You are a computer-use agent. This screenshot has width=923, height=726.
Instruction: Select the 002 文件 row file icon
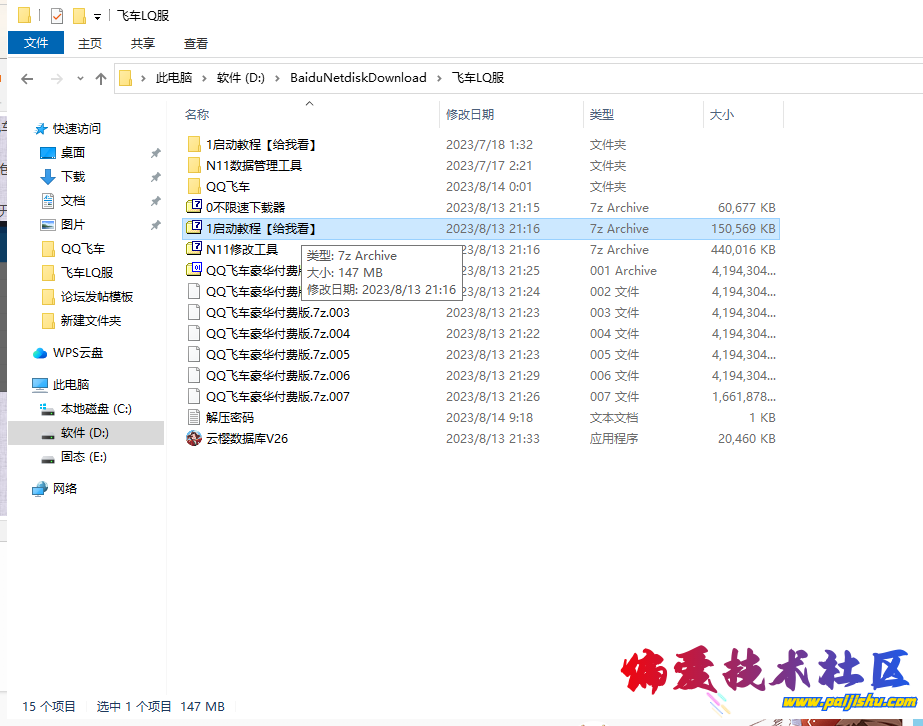click(x=194, y=291)
